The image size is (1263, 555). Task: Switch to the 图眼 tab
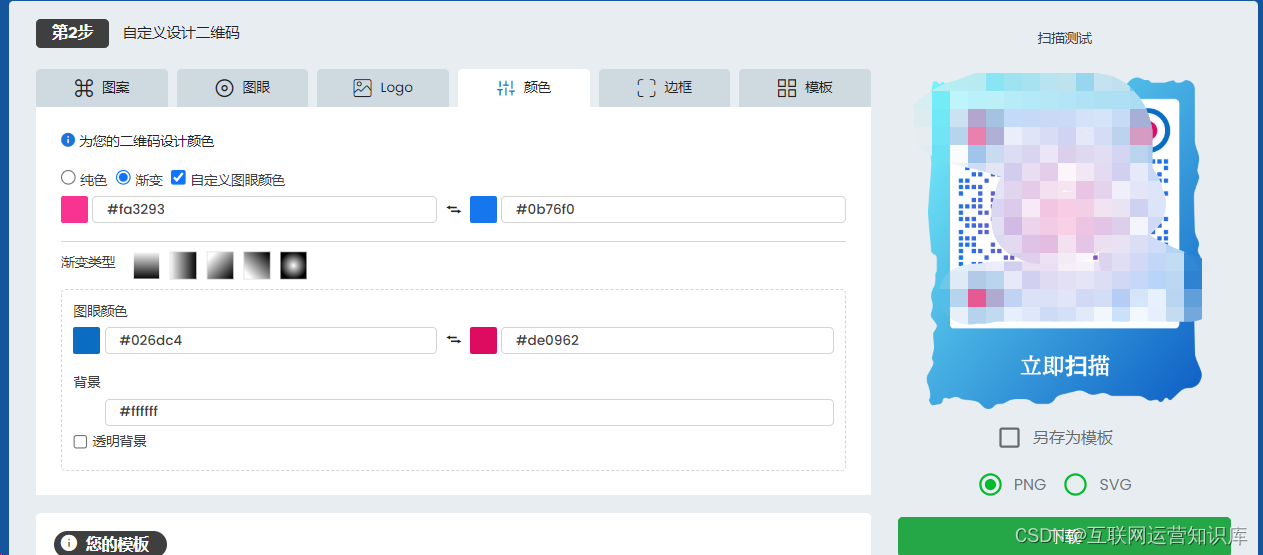[243, 88]
